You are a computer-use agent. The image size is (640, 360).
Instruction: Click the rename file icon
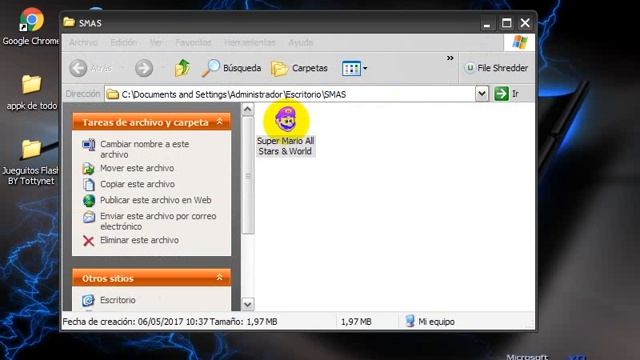(89, 144)
